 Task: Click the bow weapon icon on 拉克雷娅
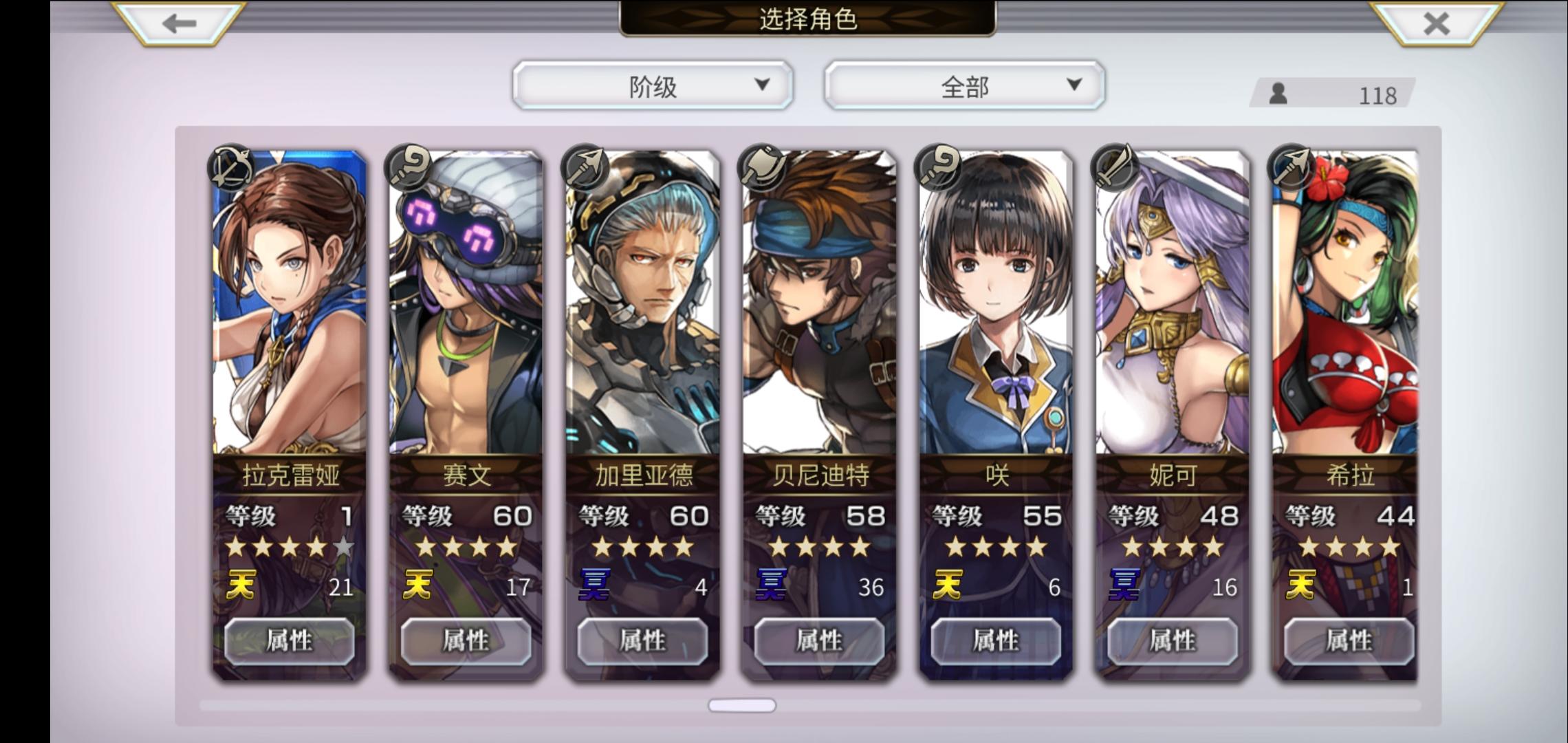(231, 167)
